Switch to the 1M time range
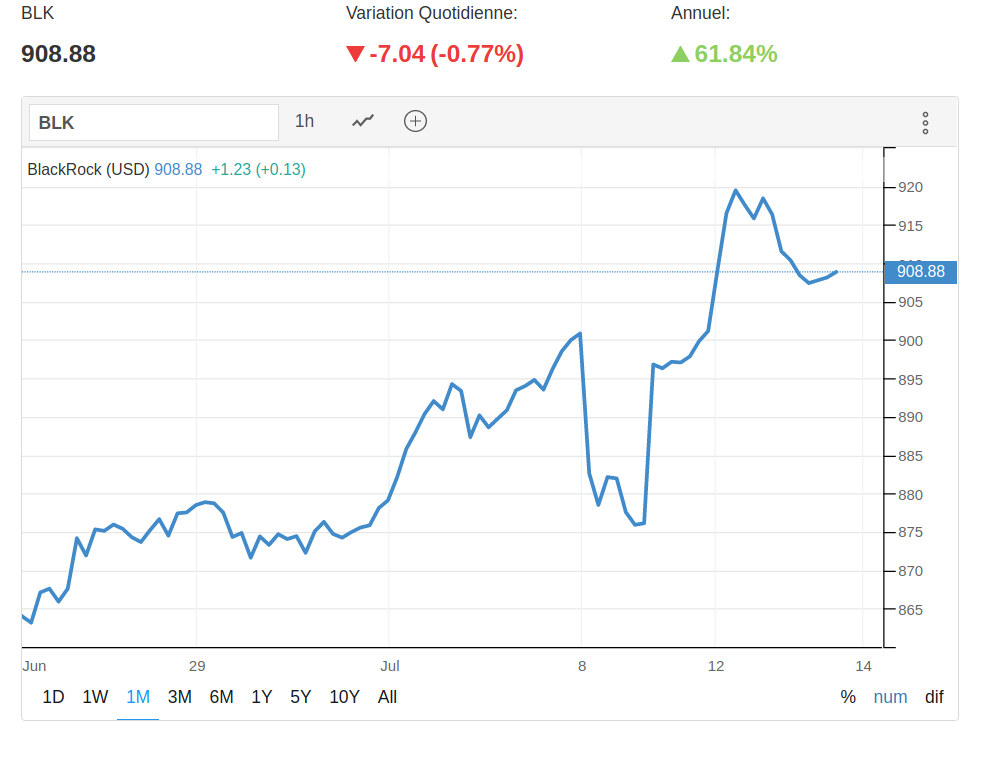 pos(138,697)
